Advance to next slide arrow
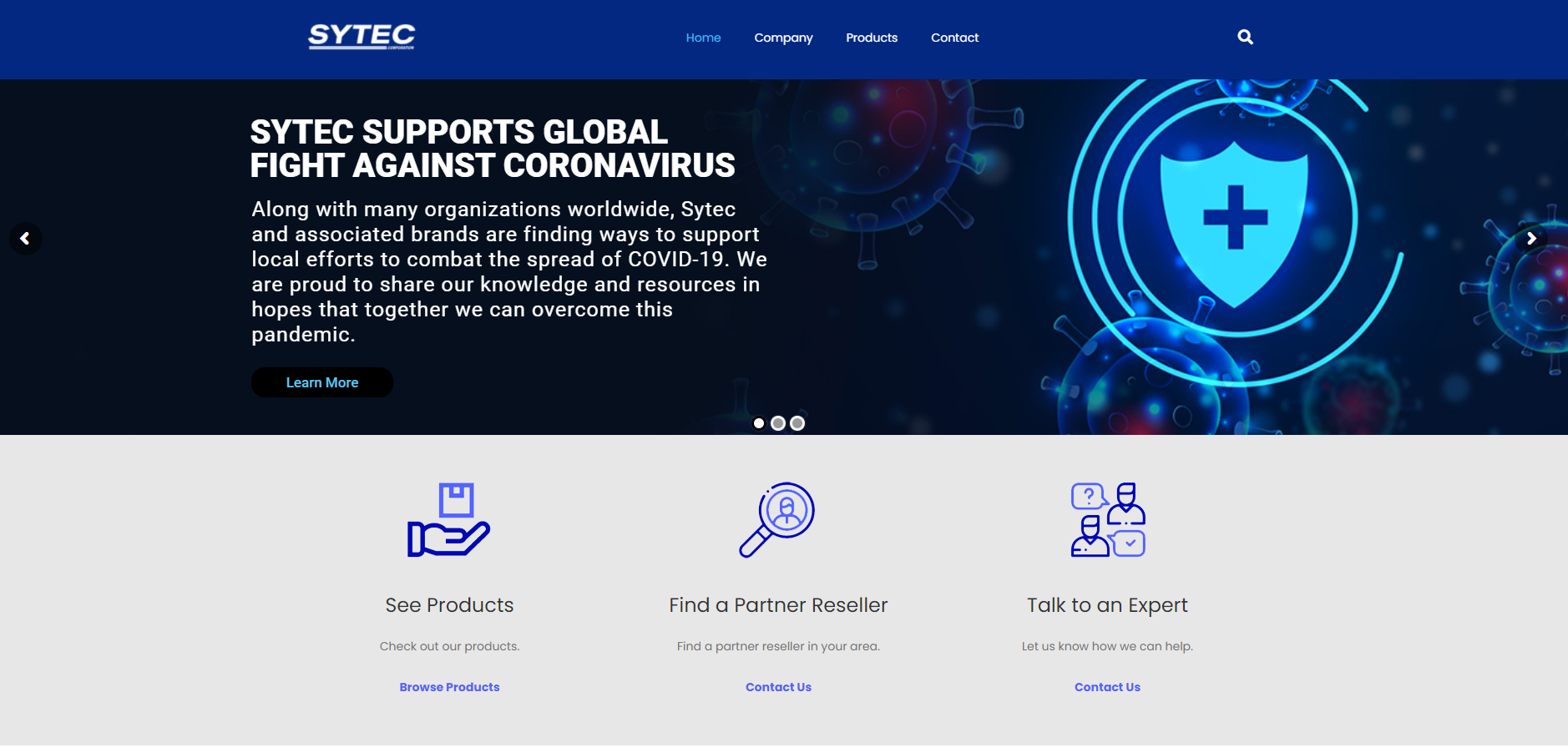This screenshot has width=1568, height=753. tap(1531, 239)
